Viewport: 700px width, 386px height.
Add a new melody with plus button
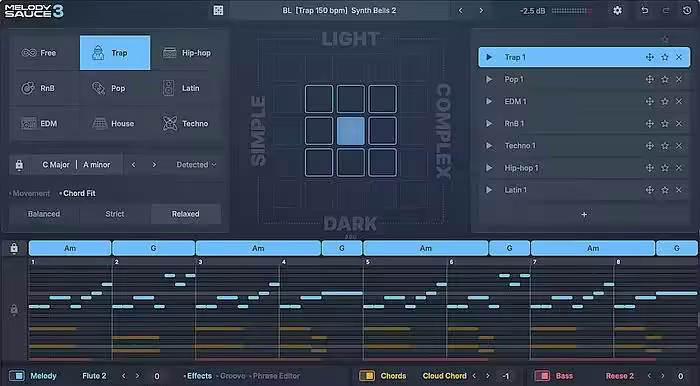tap(584, 215)
